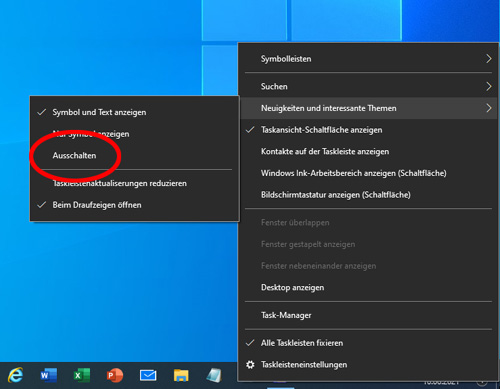This screenshot has height=389, width=500.
Task: Uncheck 'Taskansicht-Schaltfläche anzeigen'
Action: [x=368, y=130]
